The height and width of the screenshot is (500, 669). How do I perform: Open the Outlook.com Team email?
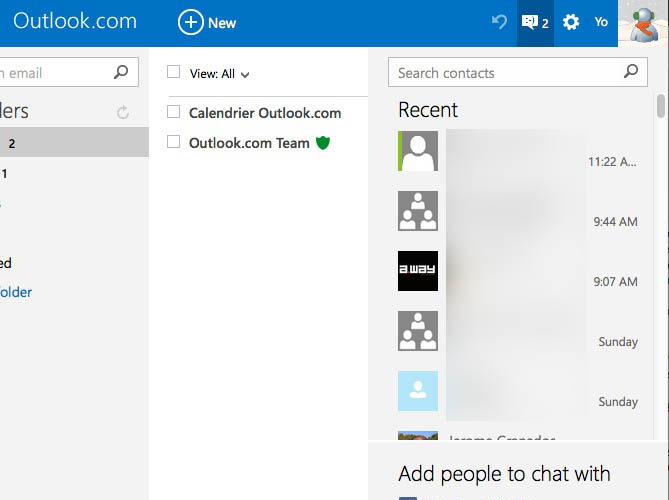click(x=249, y=143)
